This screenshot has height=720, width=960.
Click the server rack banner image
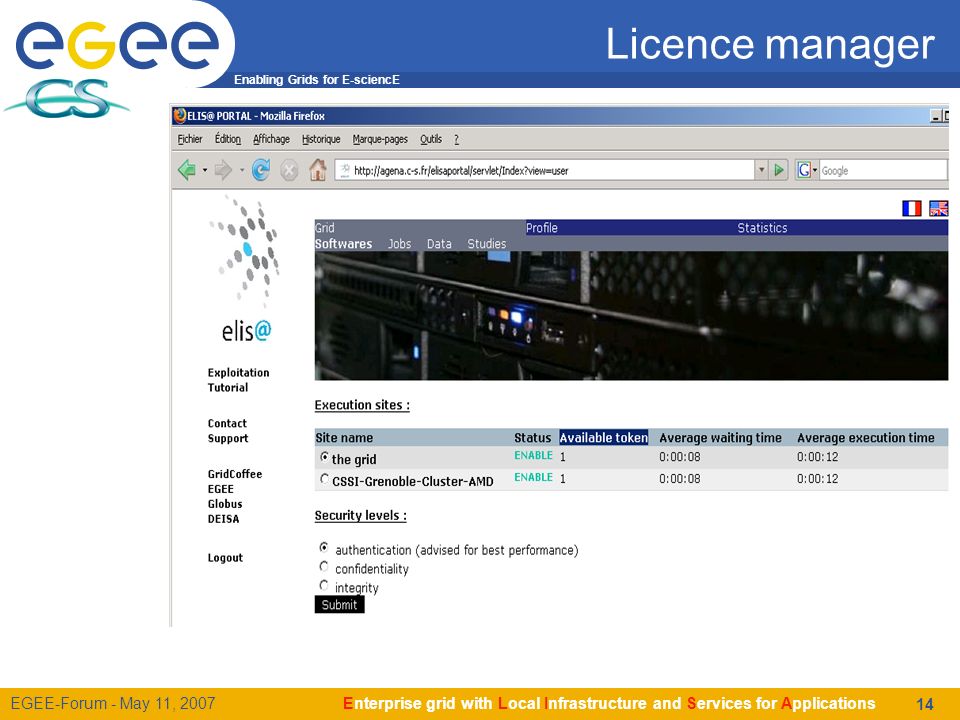click(x=631, y=316)
